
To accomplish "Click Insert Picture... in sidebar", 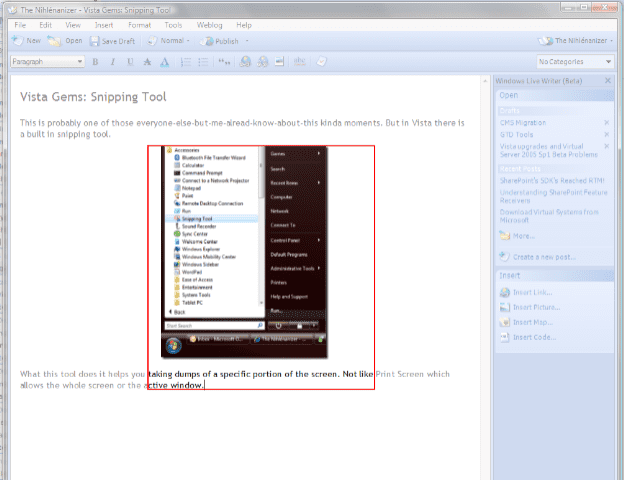I will coord(530,307).
